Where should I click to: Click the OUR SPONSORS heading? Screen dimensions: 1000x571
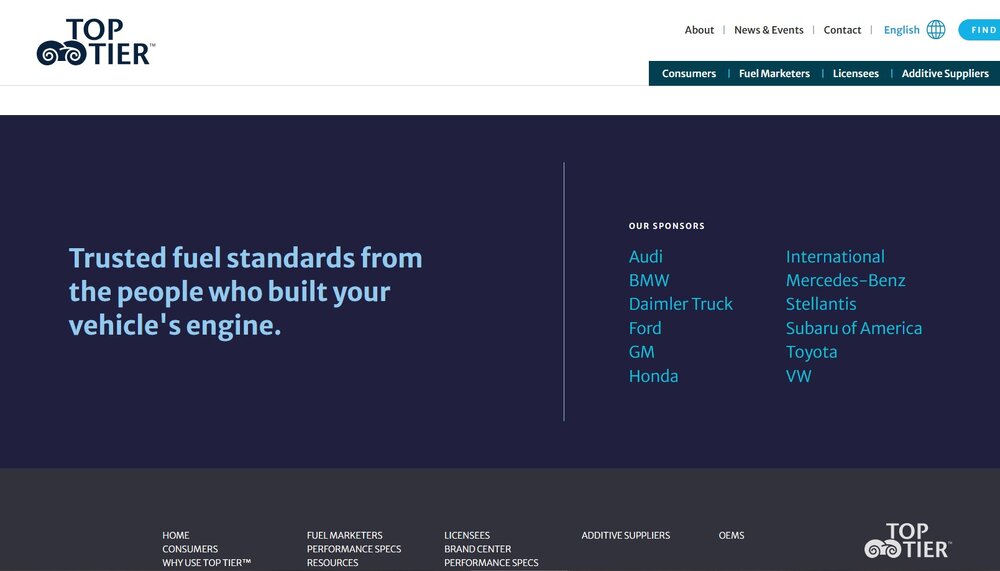pos(666,226)
